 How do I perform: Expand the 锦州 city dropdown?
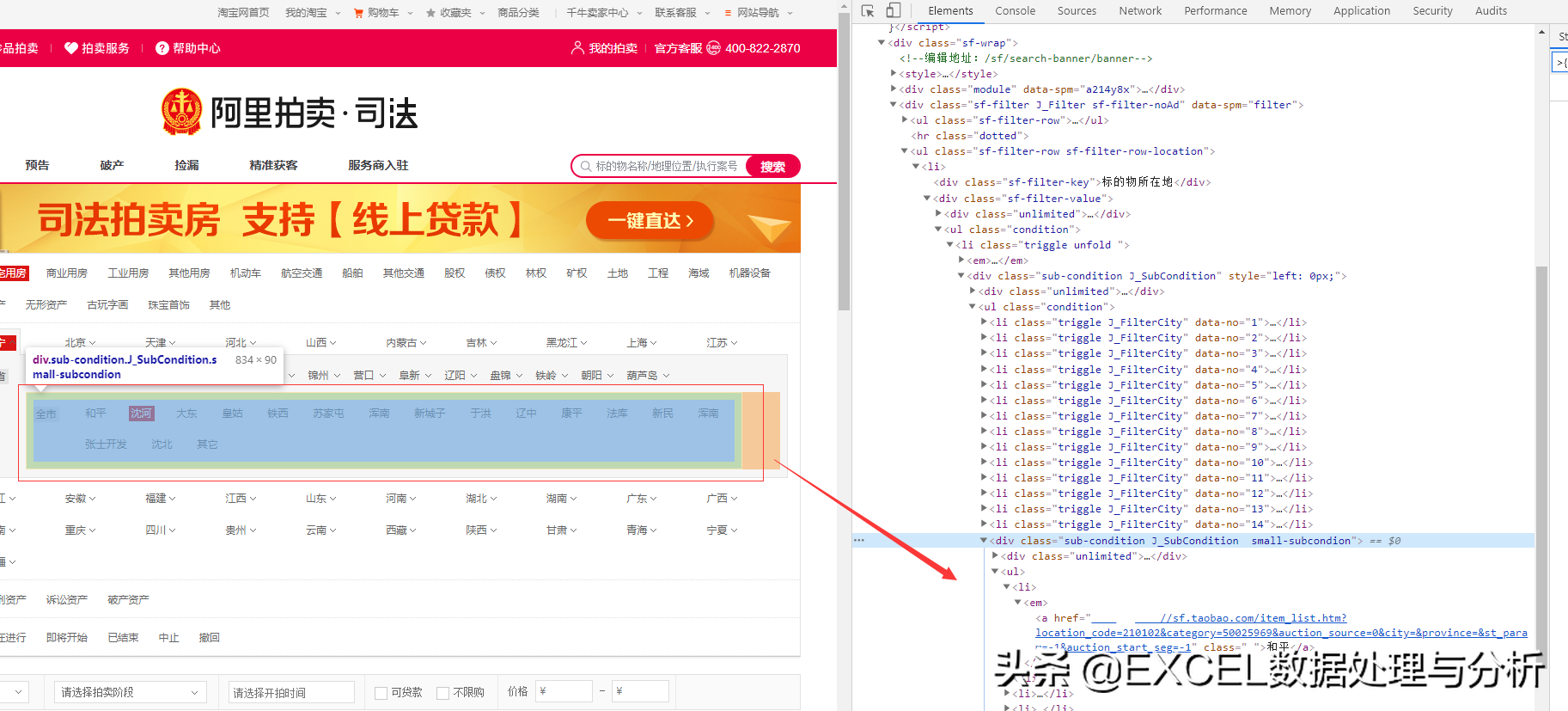tap(324, 376)
